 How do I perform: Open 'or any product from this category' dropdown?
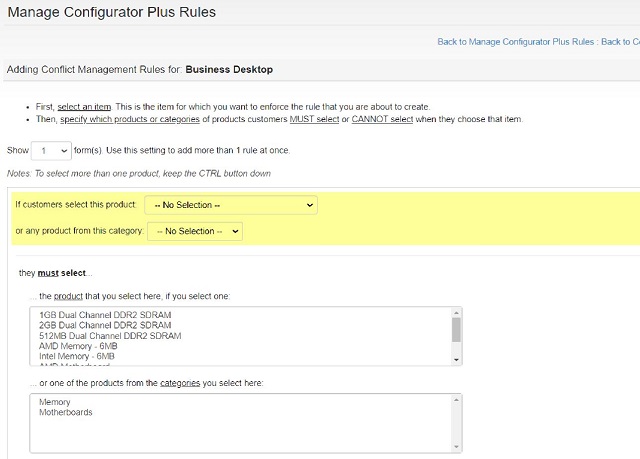click(x=195, y=231)
